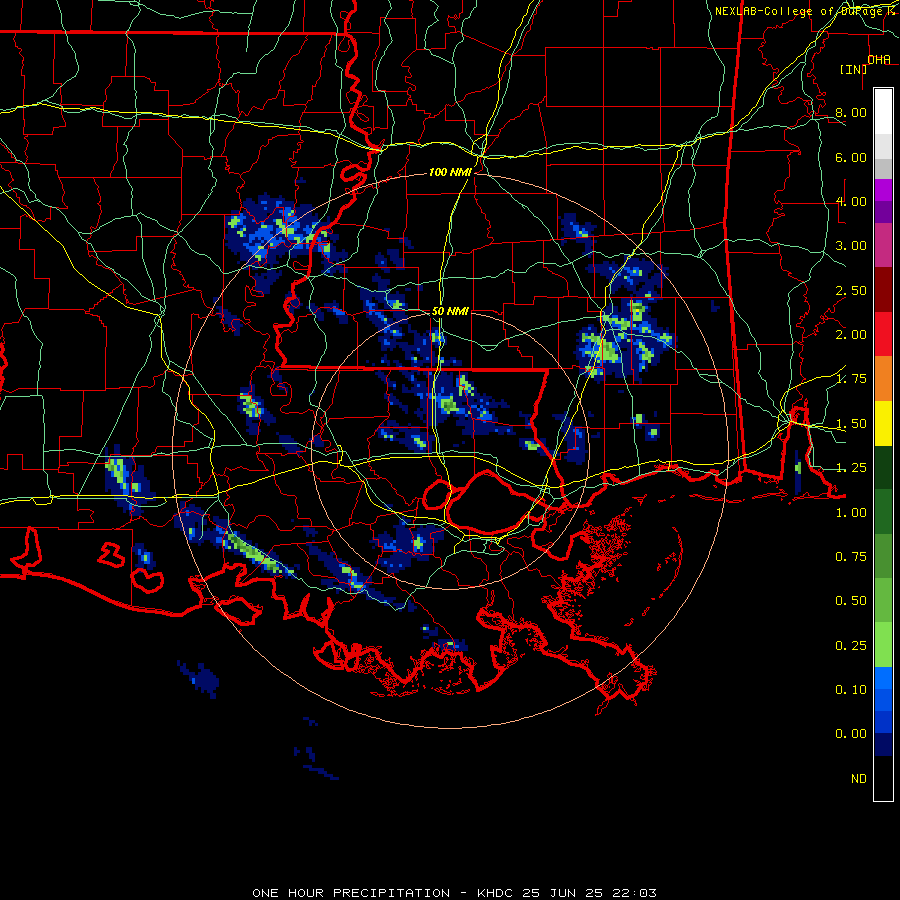
Task: Click the "3.00" legend value
Action: tap(851, 246)
